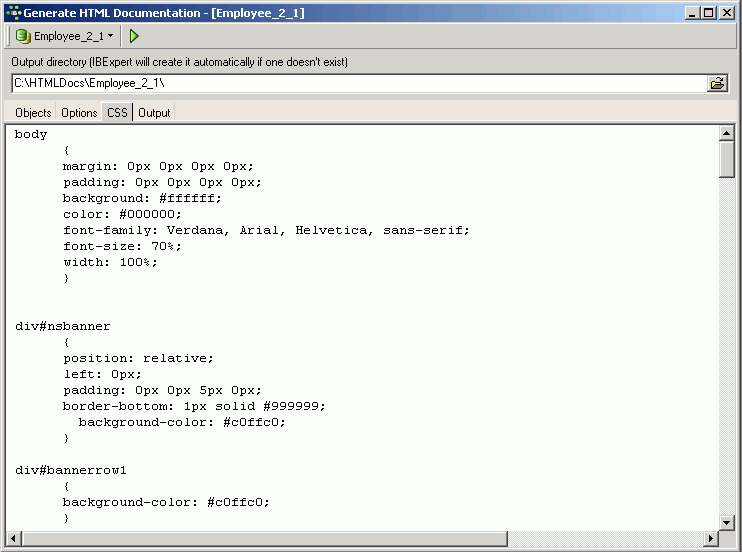Click the horizontal scrollbar left arrow
The image size is (742, 552).
(13, 539)
